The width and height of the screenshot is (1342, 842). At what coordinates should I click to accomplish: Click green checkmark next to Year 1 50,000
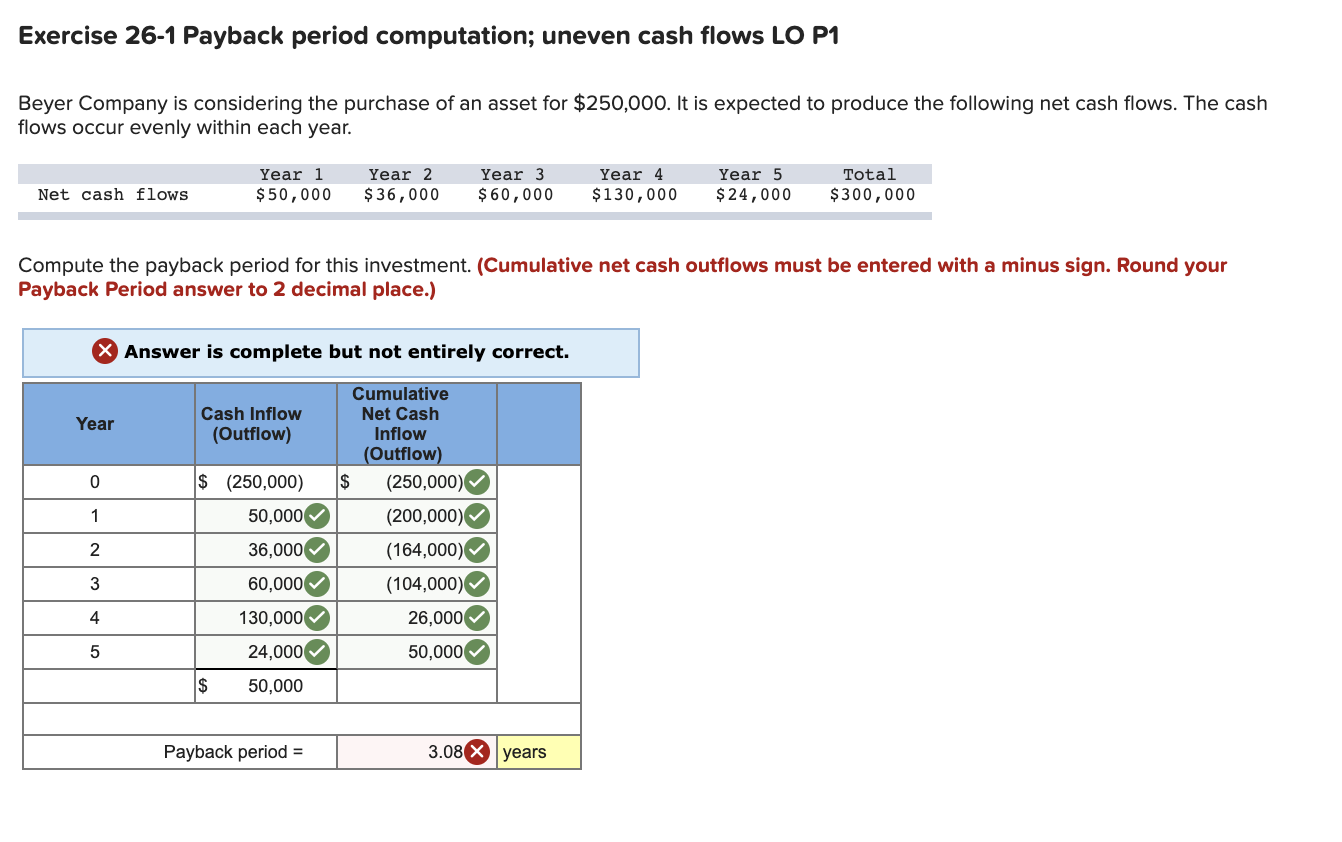317,516
